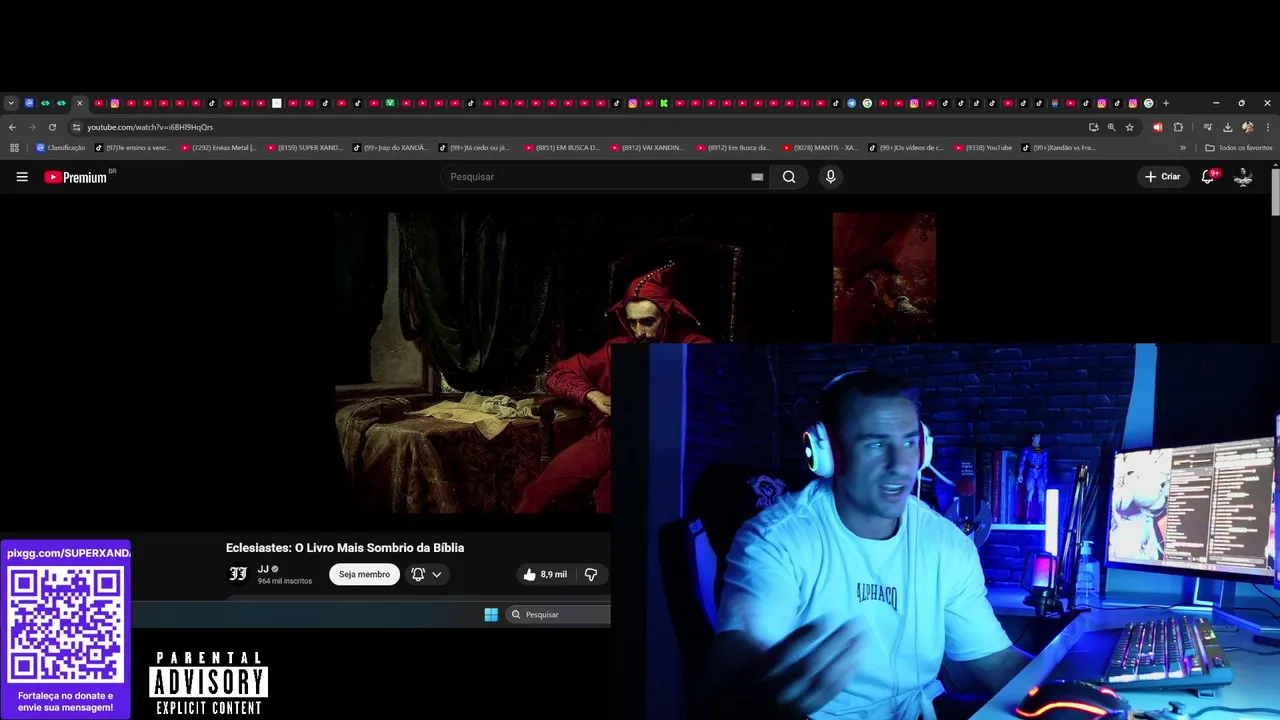Click the video title Eclesiastes text
This screenshot has height=720, width=1280.
point(345,548)
